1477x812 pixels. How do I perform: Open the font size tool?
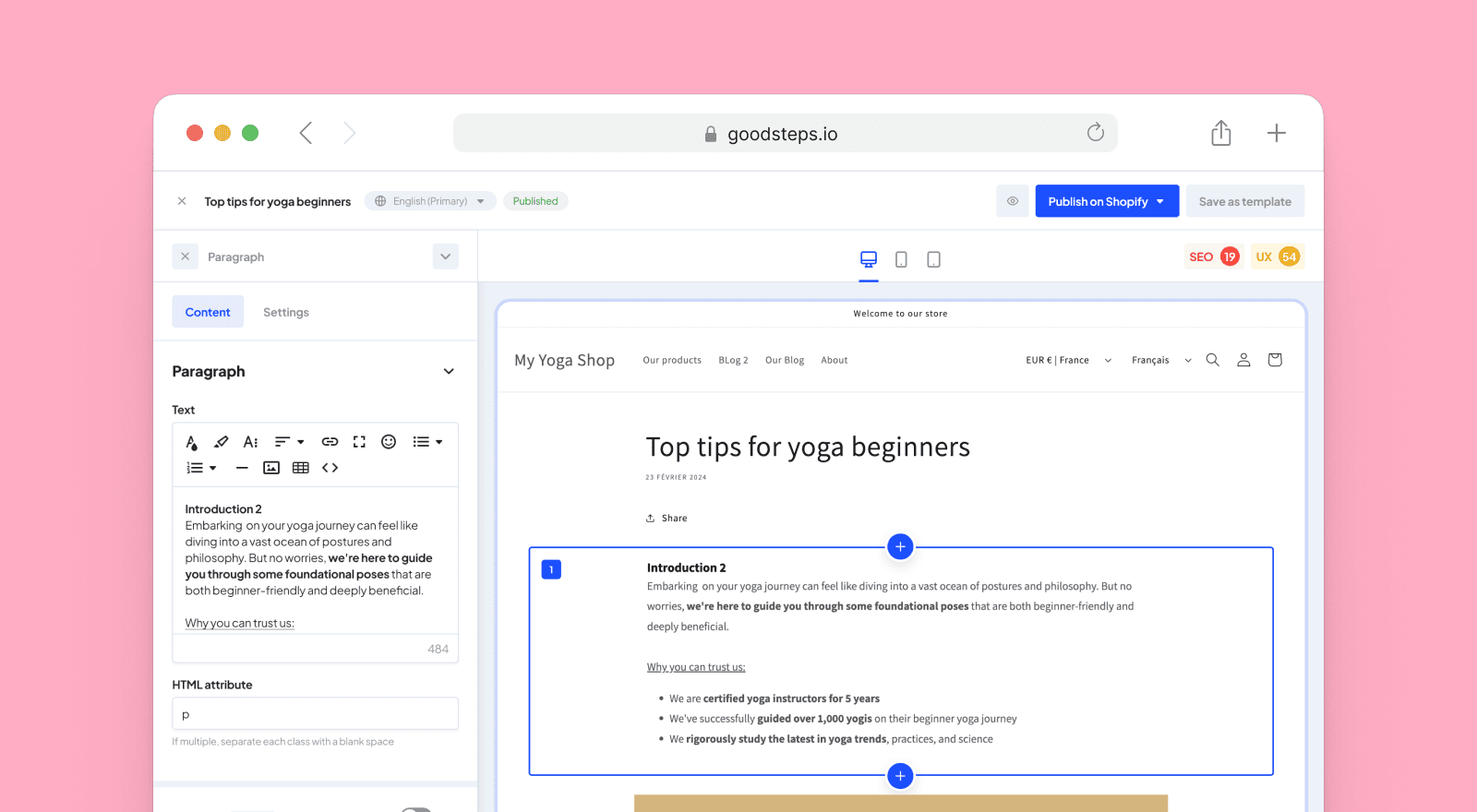coord(250,442)
